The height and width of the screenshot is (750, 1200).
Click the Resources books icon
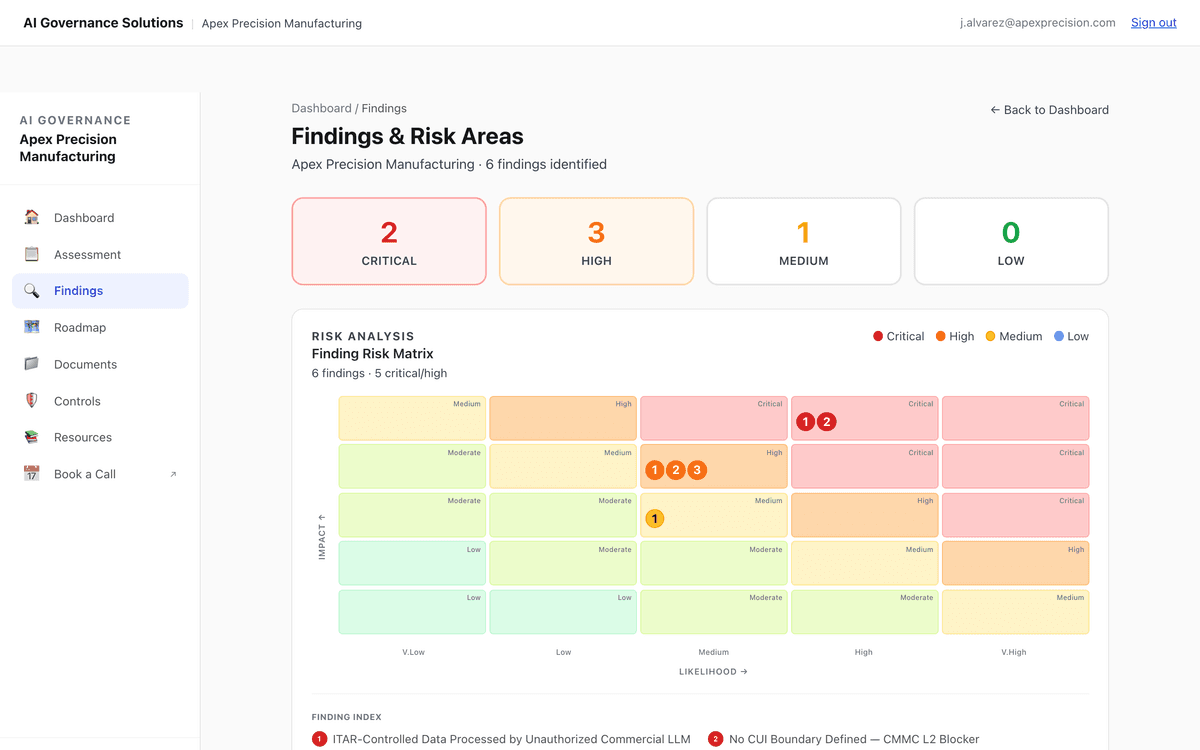[x=32, y=437]
